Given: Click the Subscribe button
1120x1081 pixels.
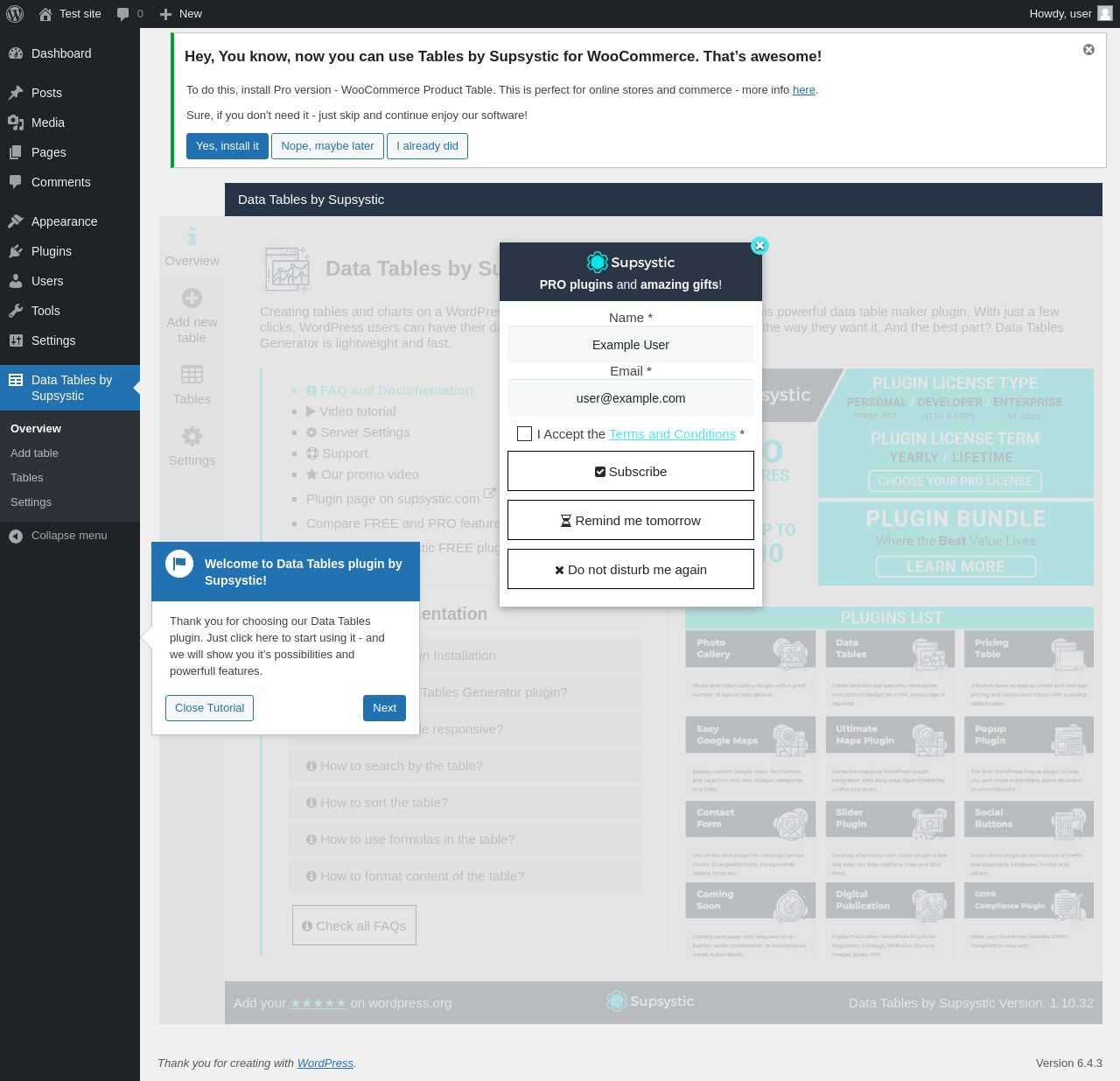Looking at the screenshot, I should click(x=631, y=472).
